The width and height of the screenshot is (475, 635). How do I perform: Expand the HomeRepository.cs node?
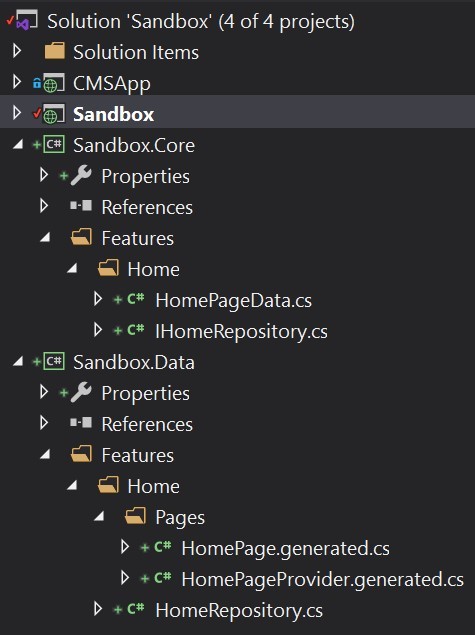[98, 609]
